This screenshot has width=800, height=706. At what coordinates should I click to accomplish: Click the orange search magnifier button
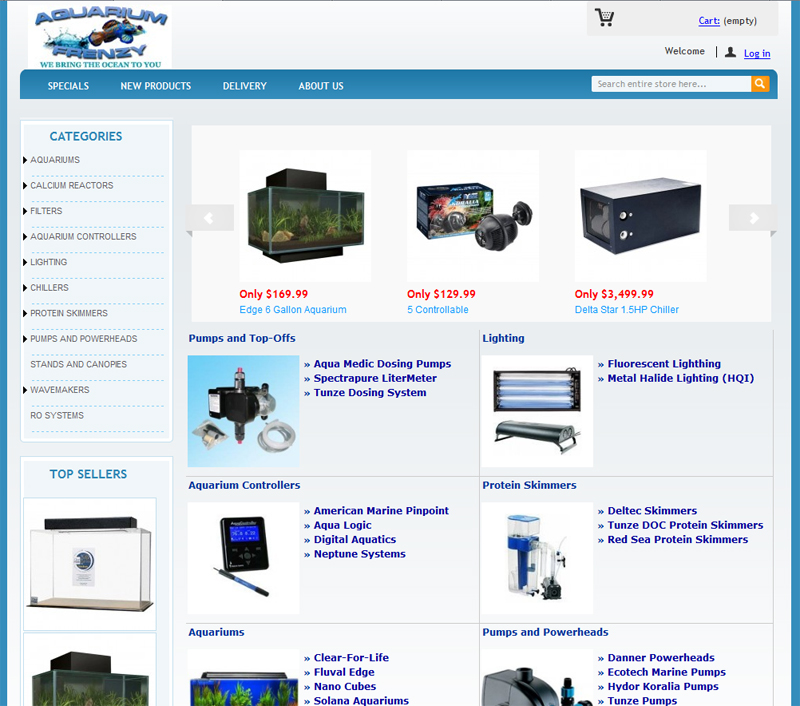pyautogui.click(x=760, y=84)
